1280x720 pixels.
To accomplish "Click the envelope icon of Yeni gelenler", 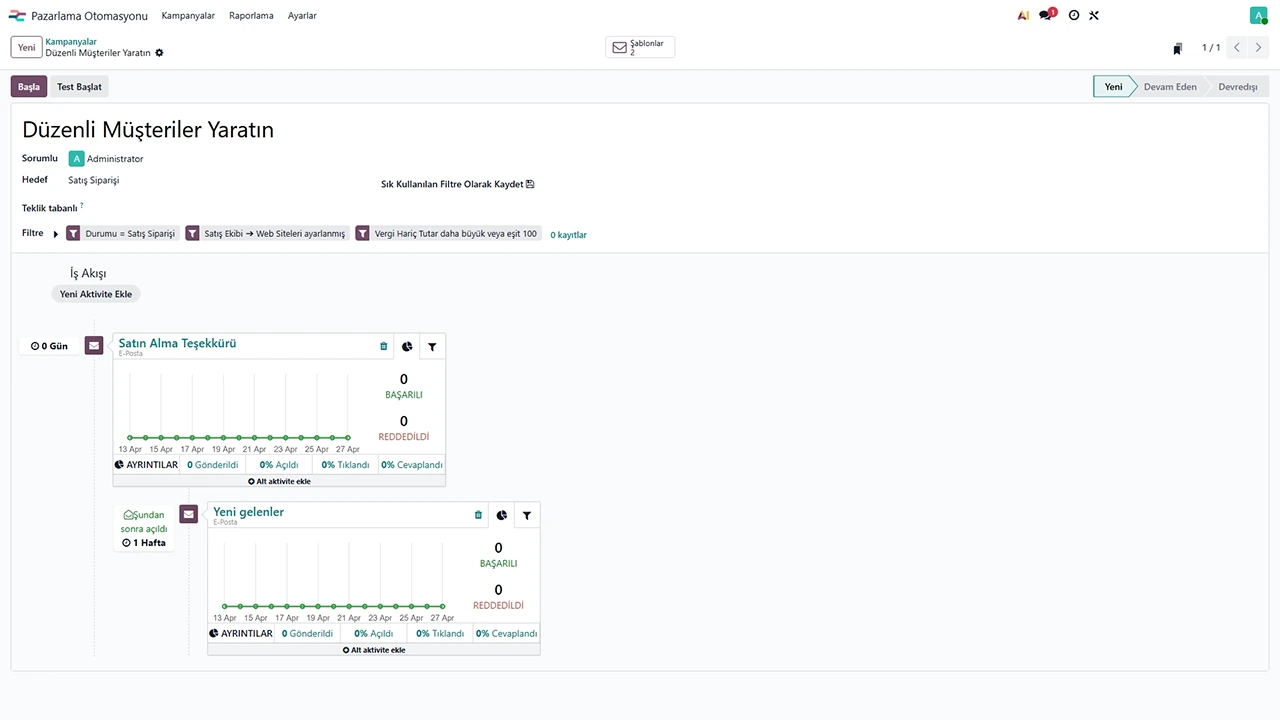I will click(x=188, y=514).
